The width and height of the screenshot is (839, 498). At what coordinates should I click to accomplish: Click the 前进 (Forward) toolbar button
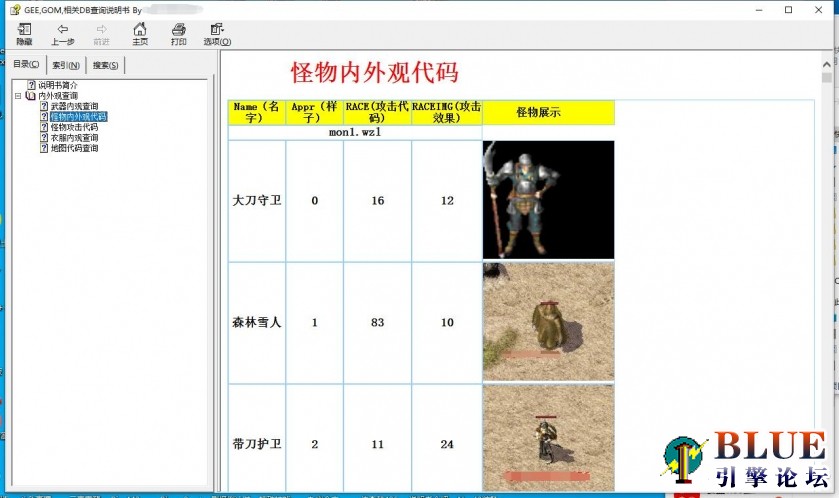click(x=101, y=34)
